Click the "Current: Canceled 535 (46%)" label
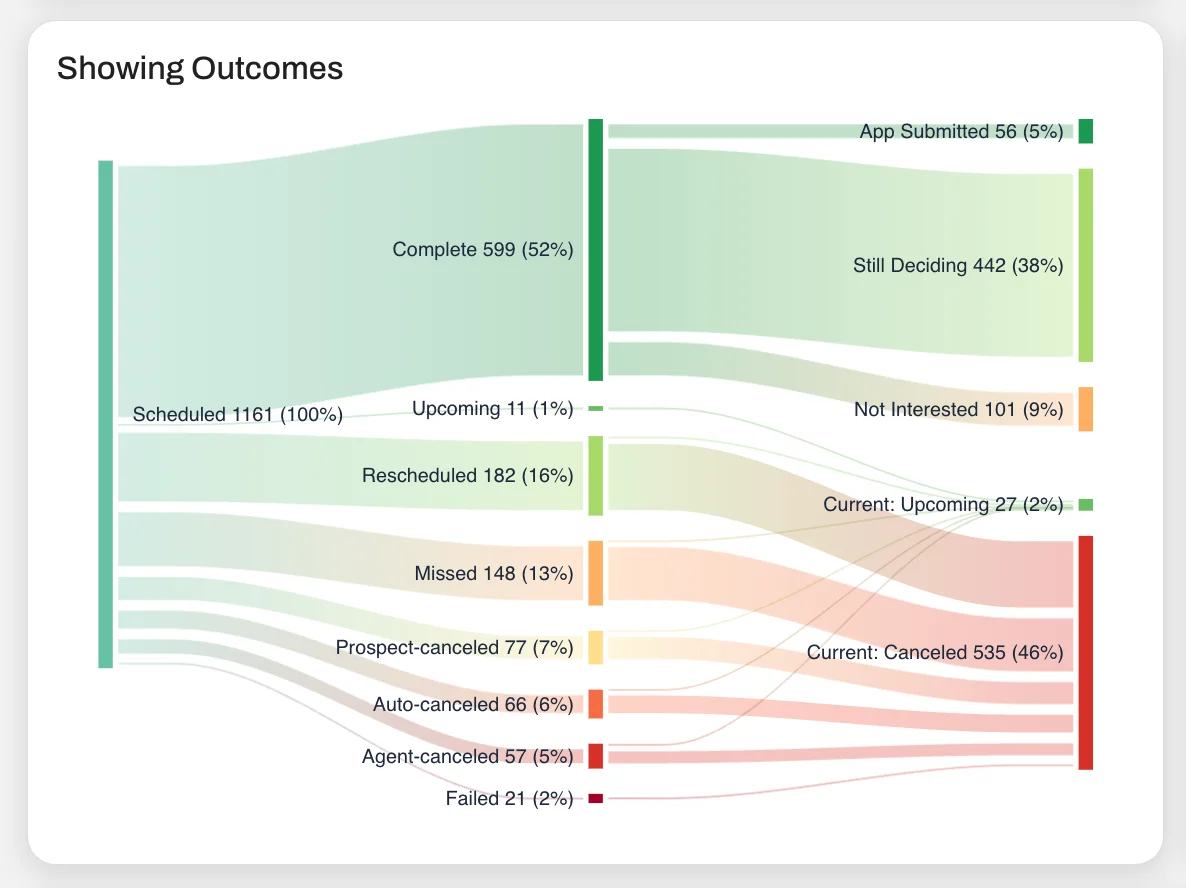 pos(935,653)
